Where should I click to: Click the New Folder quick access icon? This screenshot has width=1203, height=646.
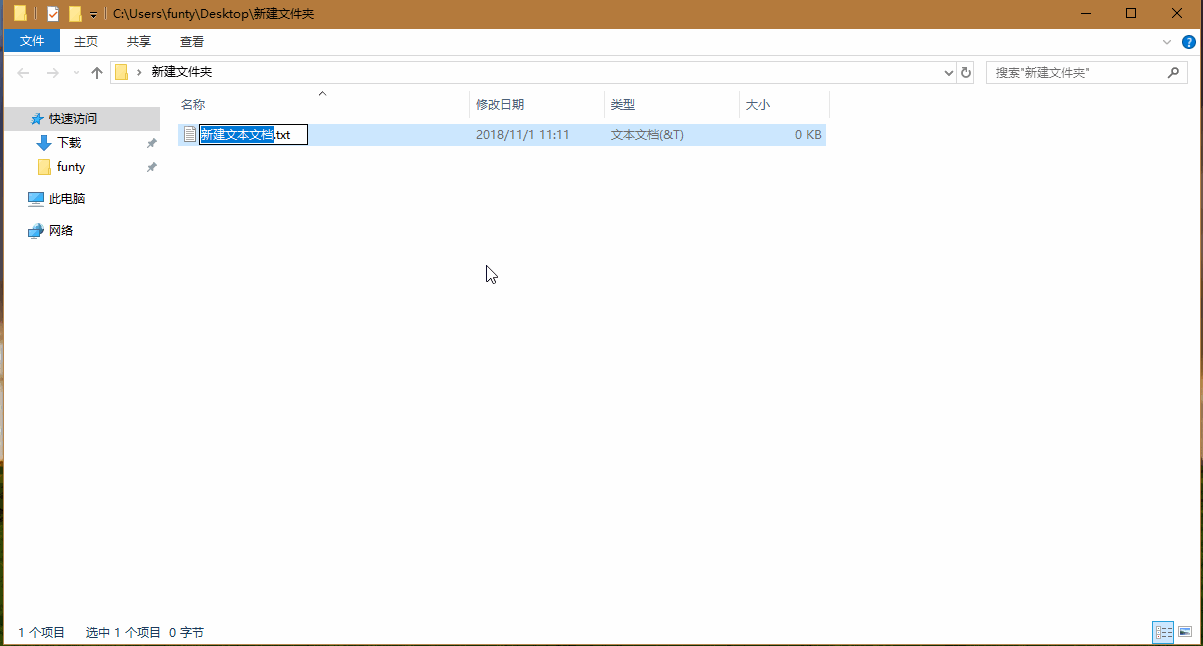75,14
